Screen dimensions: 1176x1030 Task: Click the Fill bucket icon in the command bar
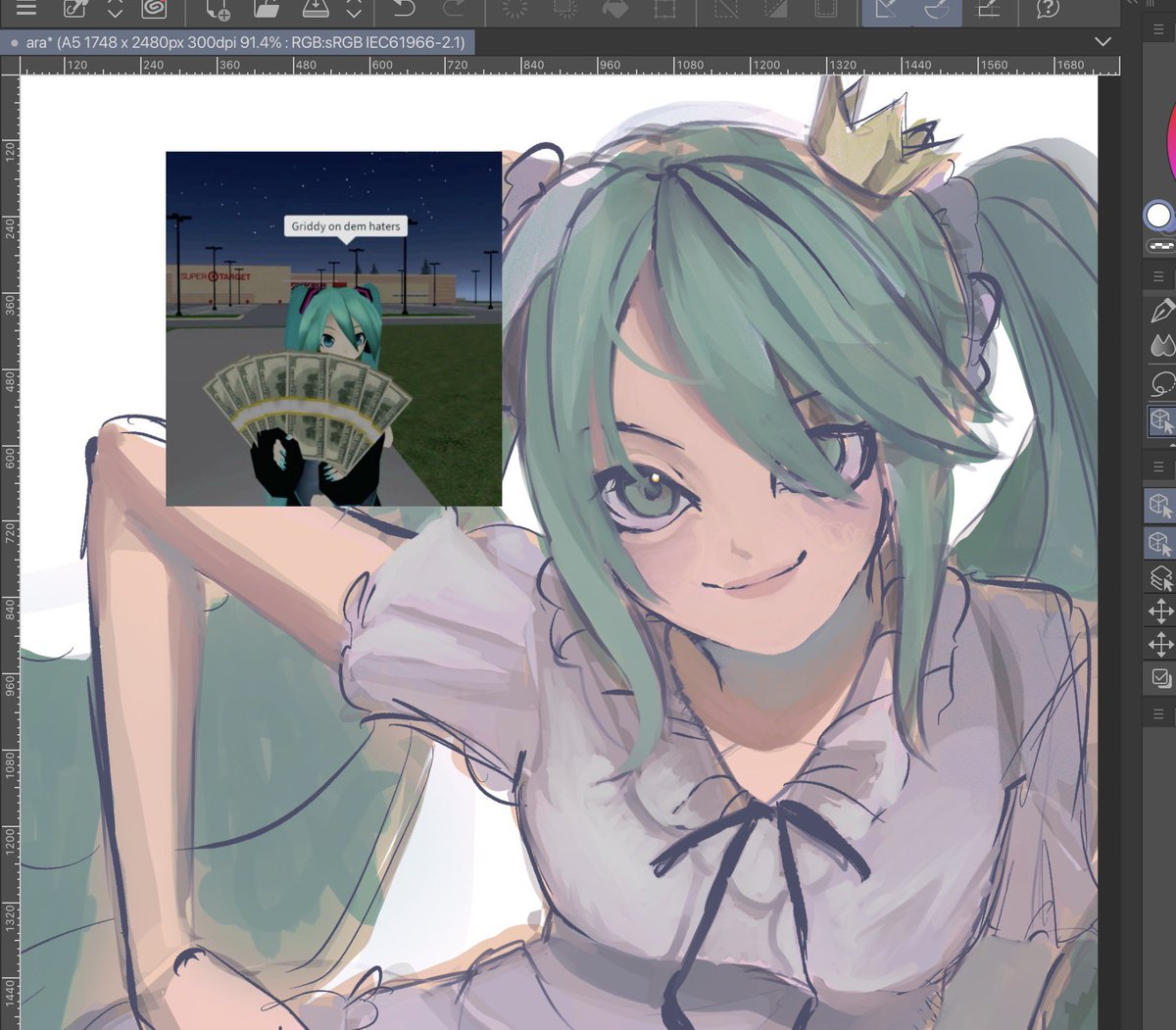coord(614,9)
